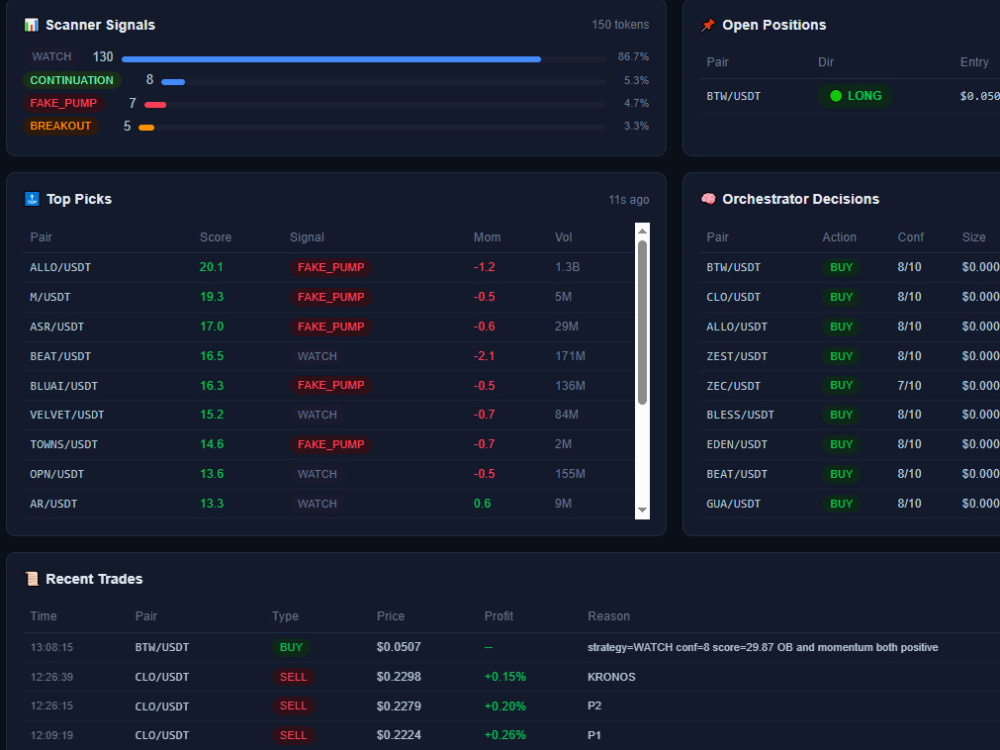The width and height of the screenshot is (1000, 750).
Task: Click FAKE_PUMP badge in ALLO/USDT row
Action: 330,267
